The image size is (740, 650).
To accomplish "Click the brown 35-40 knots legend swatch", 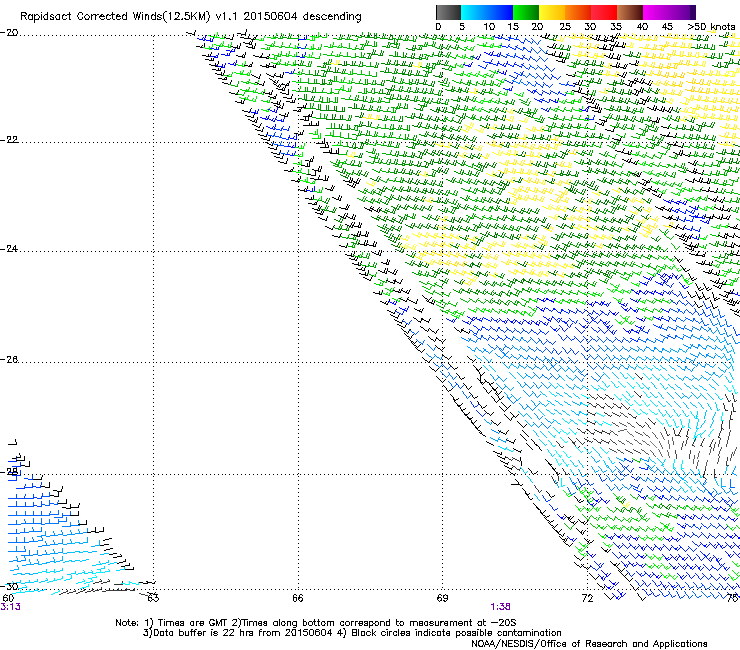I will 630,12.
